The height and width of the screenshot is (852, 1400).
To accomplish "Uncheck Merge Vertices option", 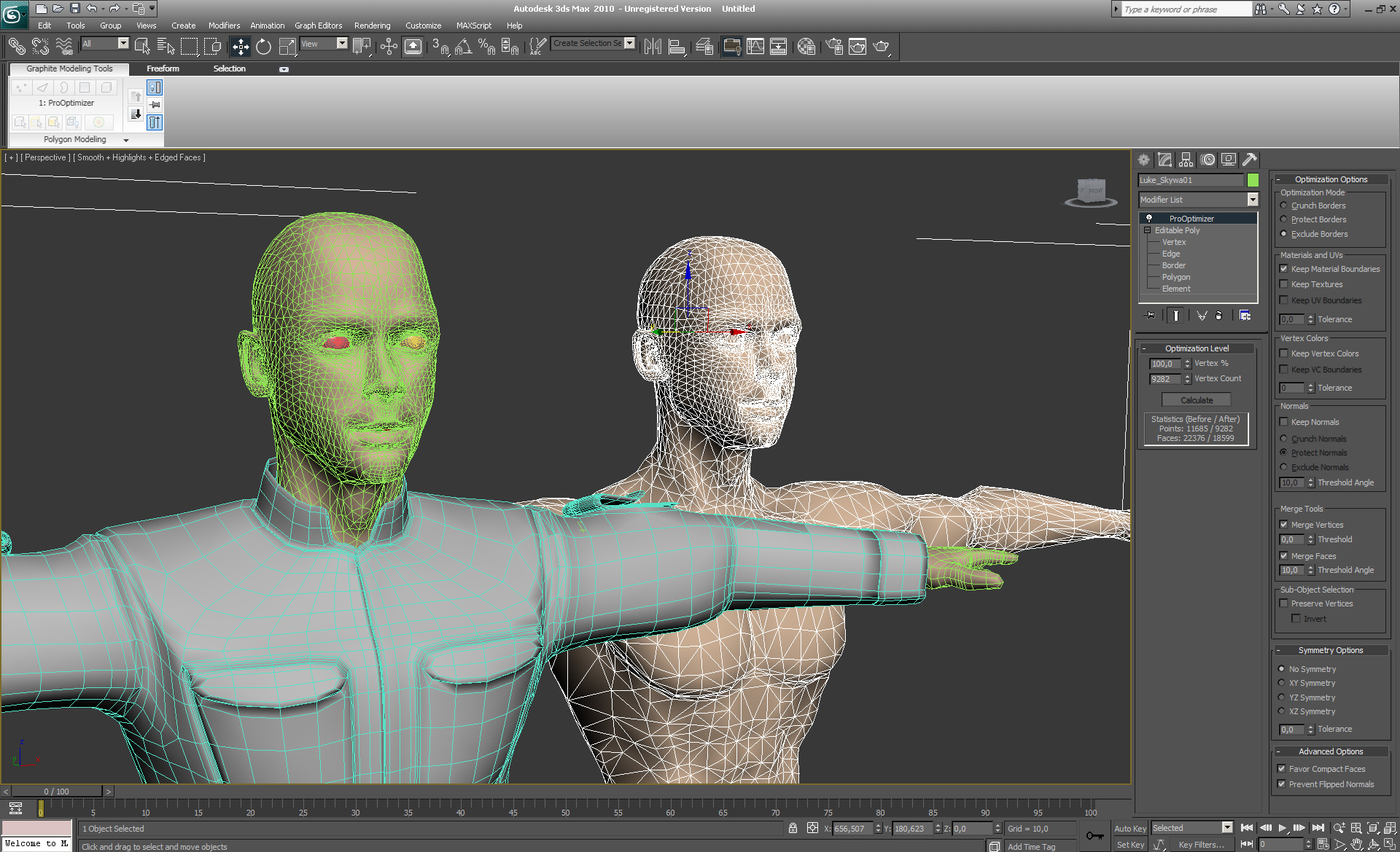I will pyautogui.click(x=1284, y=525).
